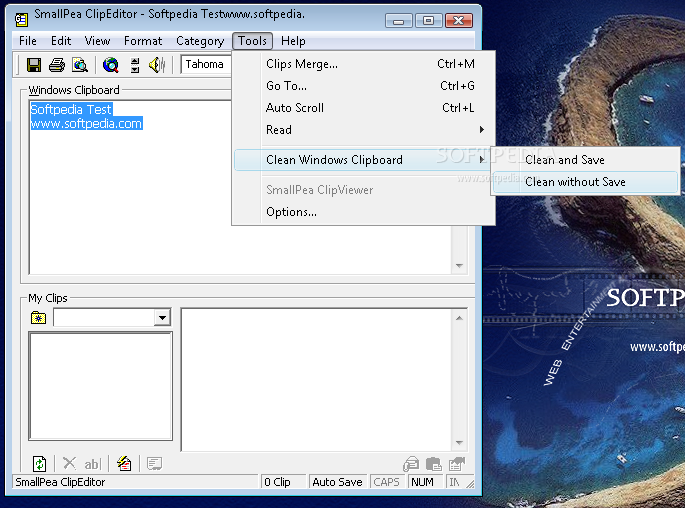Minimize the ClipEditor window
Screen dimensions: 685x508
pyautogui.click(x=398, y=21)
